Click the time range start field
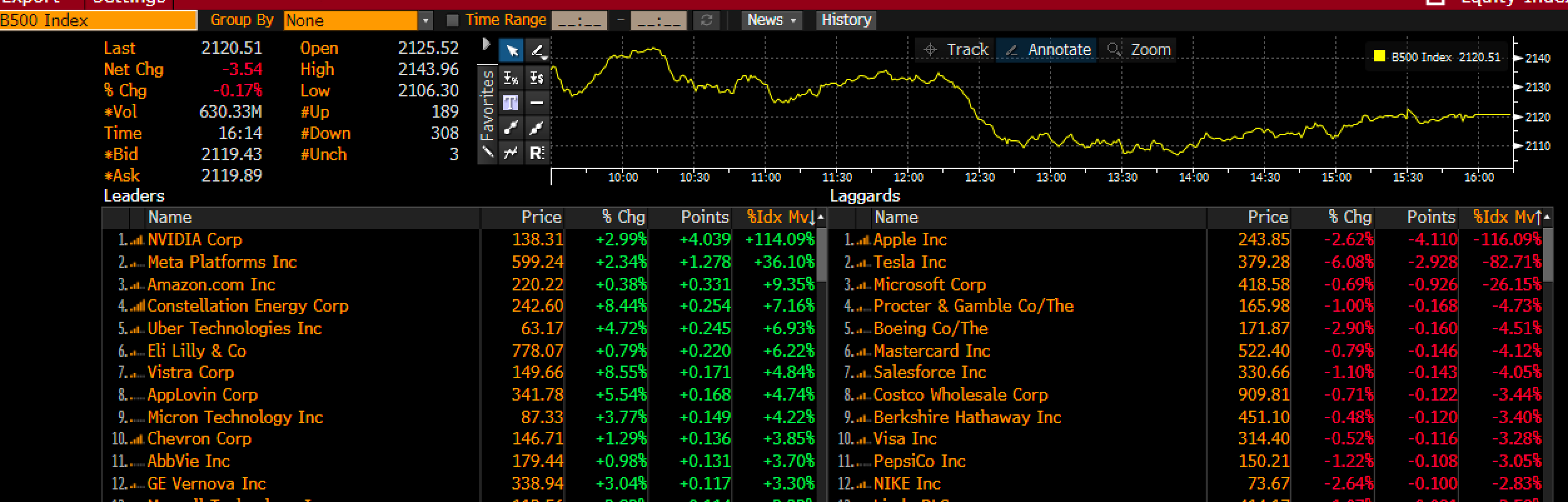Screen dimensions: 1568x502 [579, 21]
